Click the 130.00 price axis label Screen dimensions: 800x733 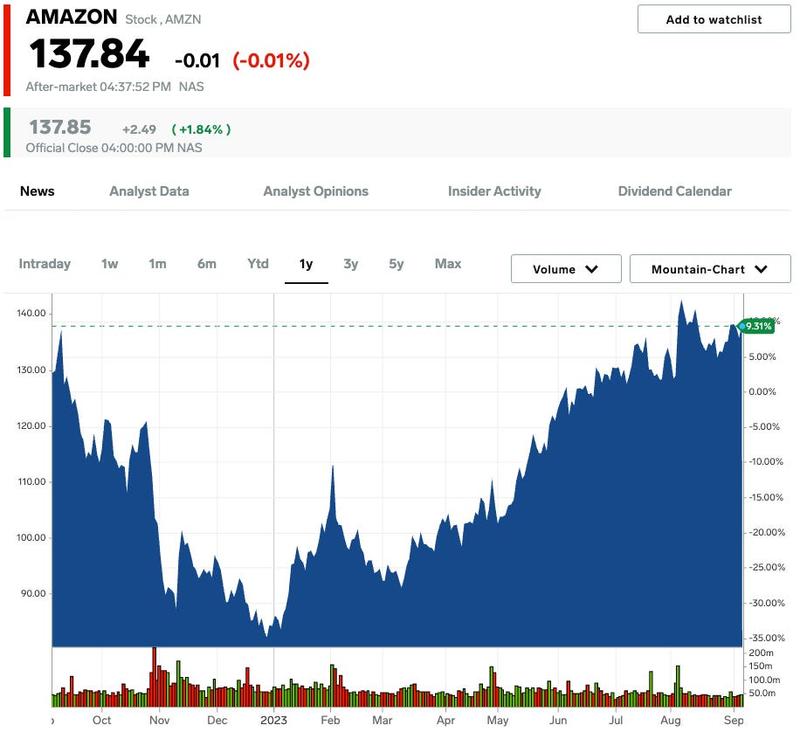click(31, 370)
